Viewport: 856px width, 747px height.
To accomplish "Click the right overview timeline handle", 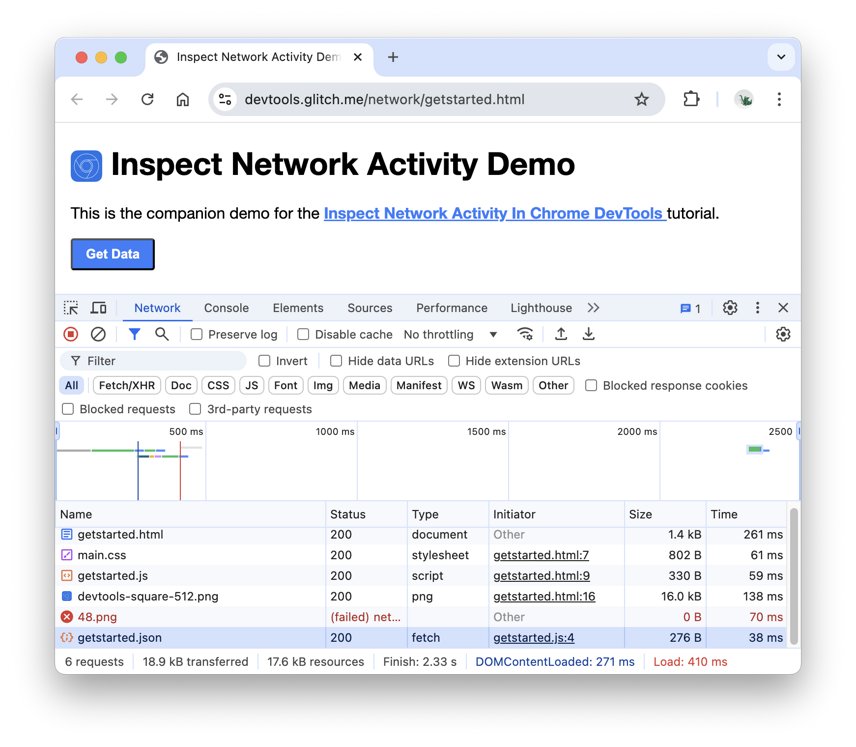I will coord(799,431).
